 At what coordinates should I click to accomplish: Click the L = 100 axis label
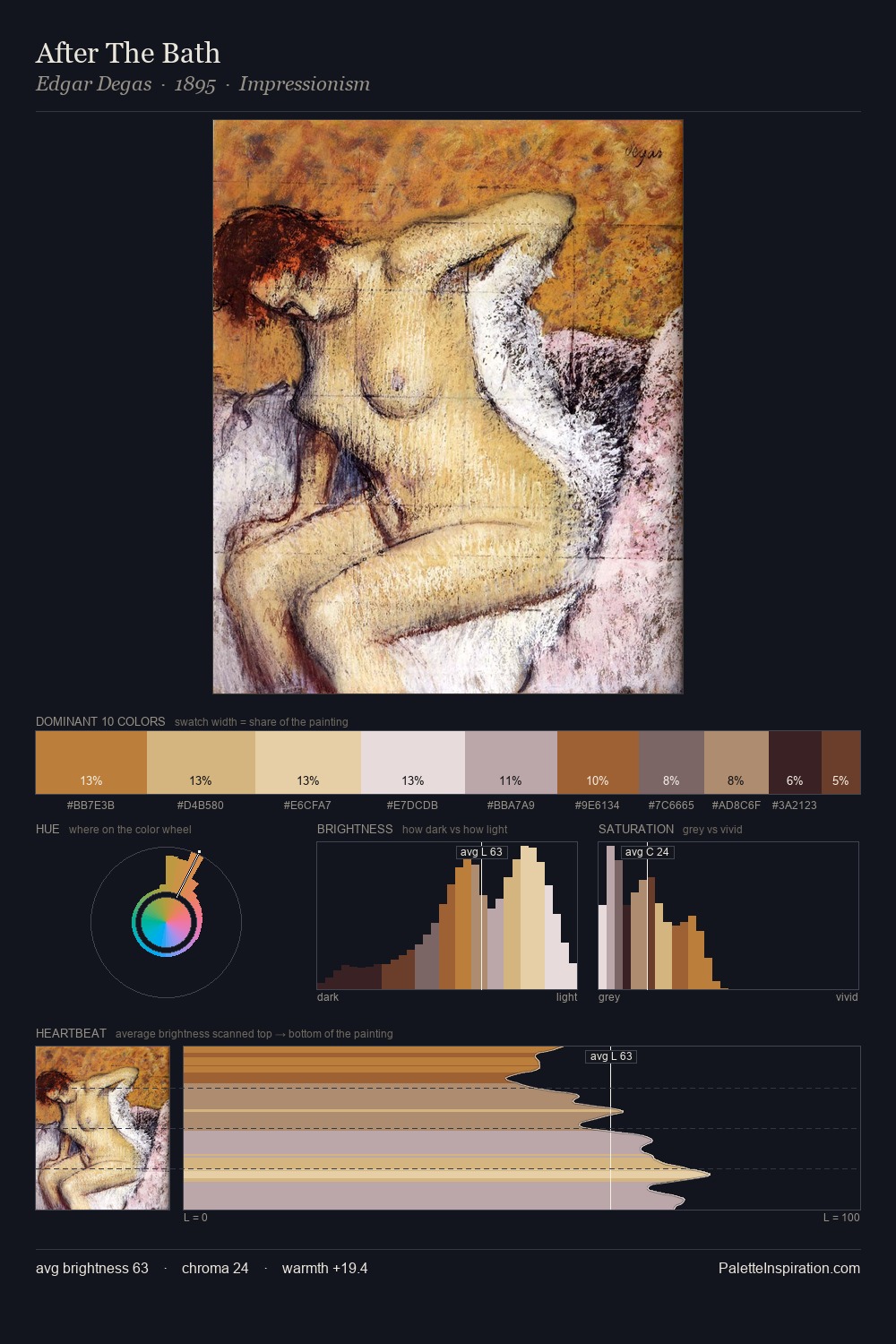point(841,1218)
